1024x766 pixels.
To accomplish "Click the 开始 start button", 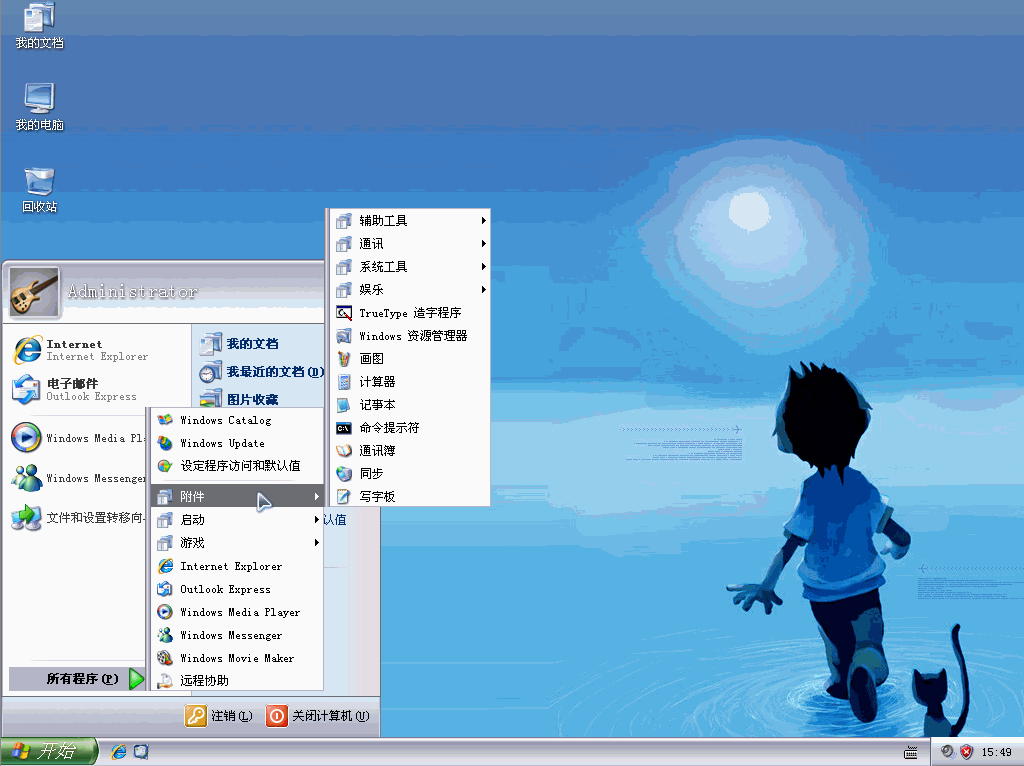I will (49, 752).
